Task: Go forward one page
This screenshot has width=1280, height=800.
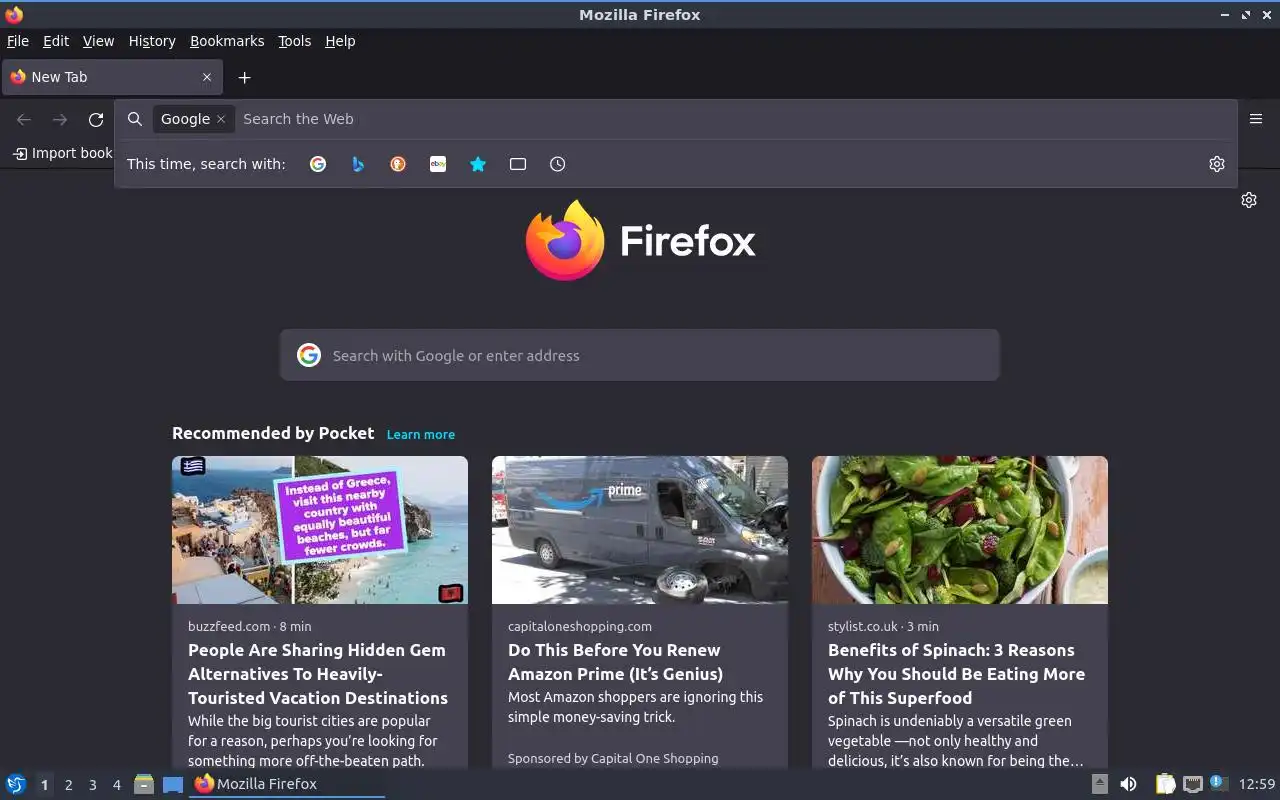Action: click(x=60, y=120)
